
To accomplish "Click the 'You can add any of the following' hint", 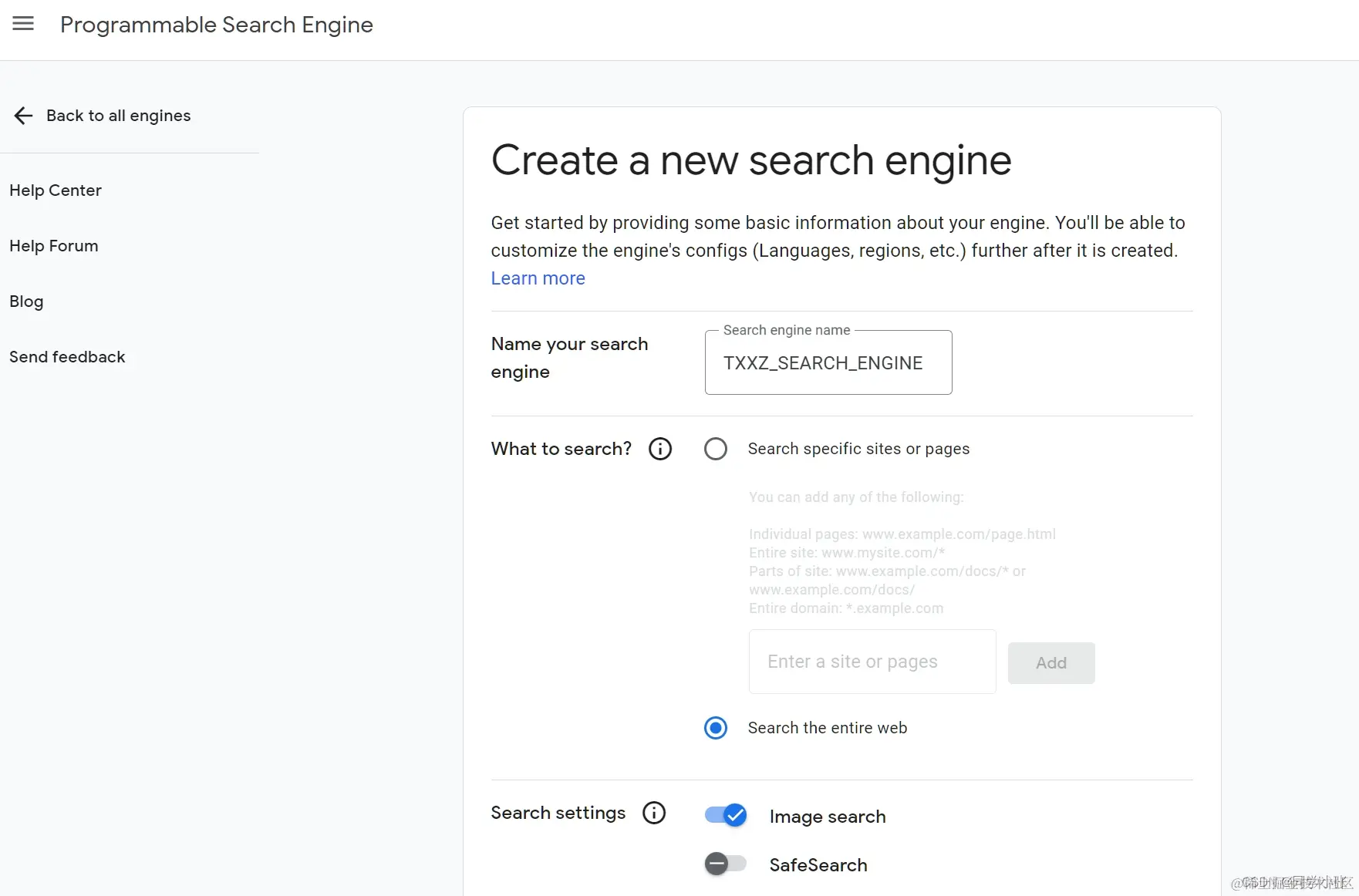I will click(x=856, y=497).
